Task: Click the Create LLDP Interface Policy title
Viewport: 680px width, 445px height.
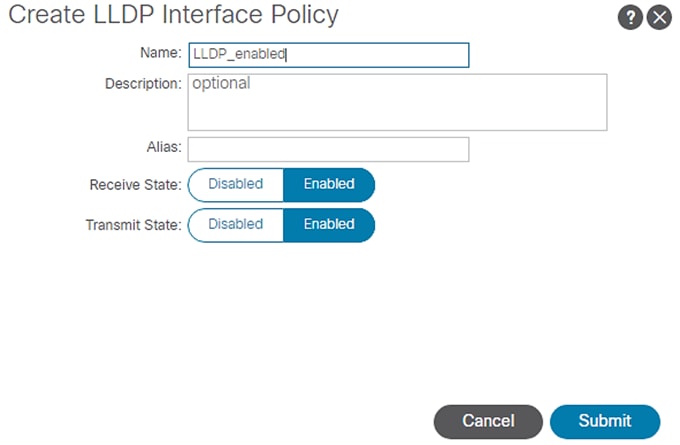Action: 174,16
